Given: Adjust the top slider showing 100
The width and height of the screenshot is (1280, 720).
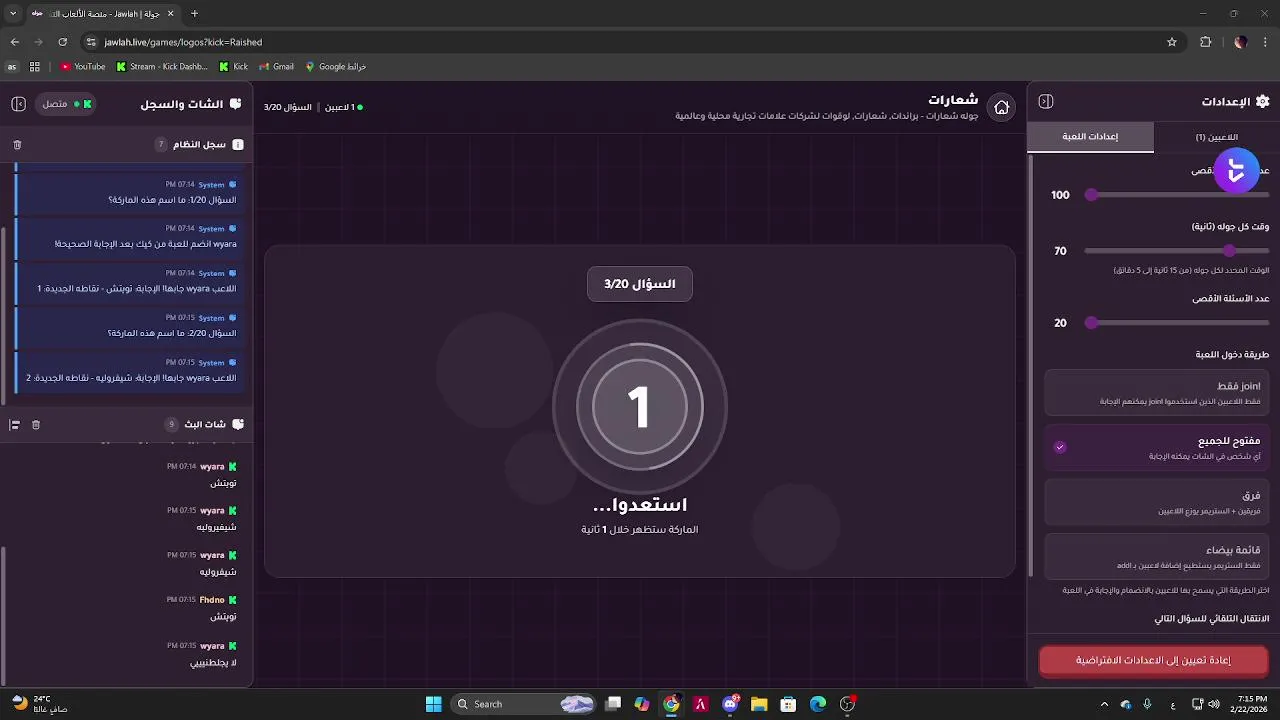Looking at the screenshot, I should tap(1176, 195).
